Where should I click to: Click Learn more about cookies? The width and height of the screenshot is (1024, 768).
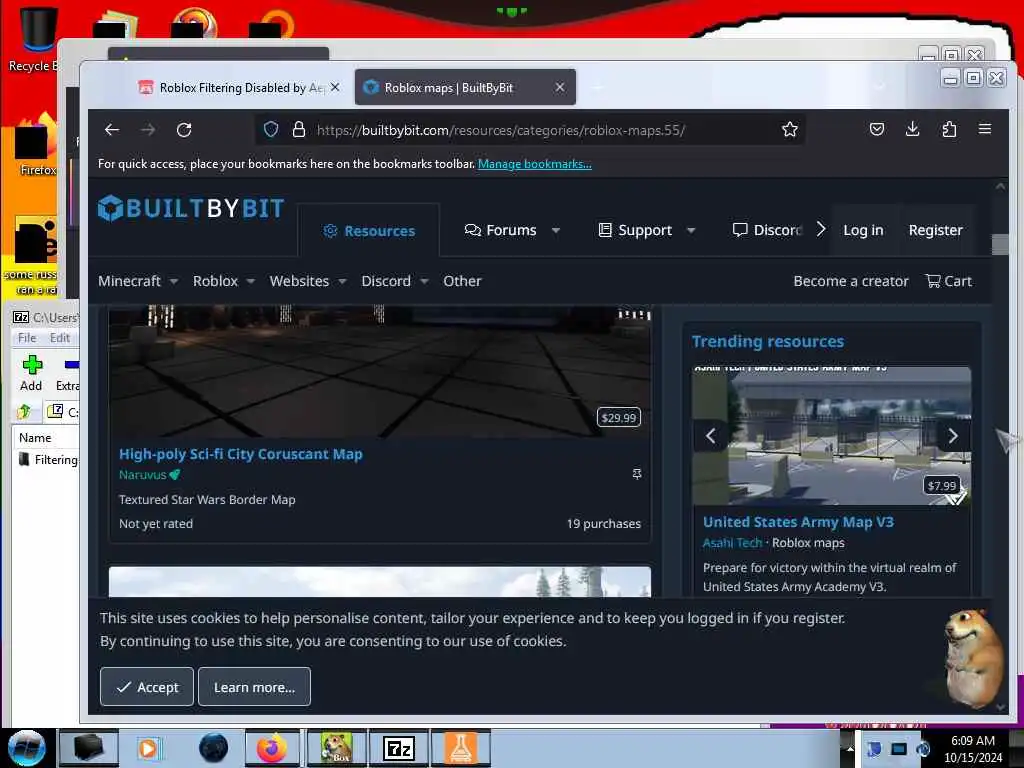[x=254, y=687]
